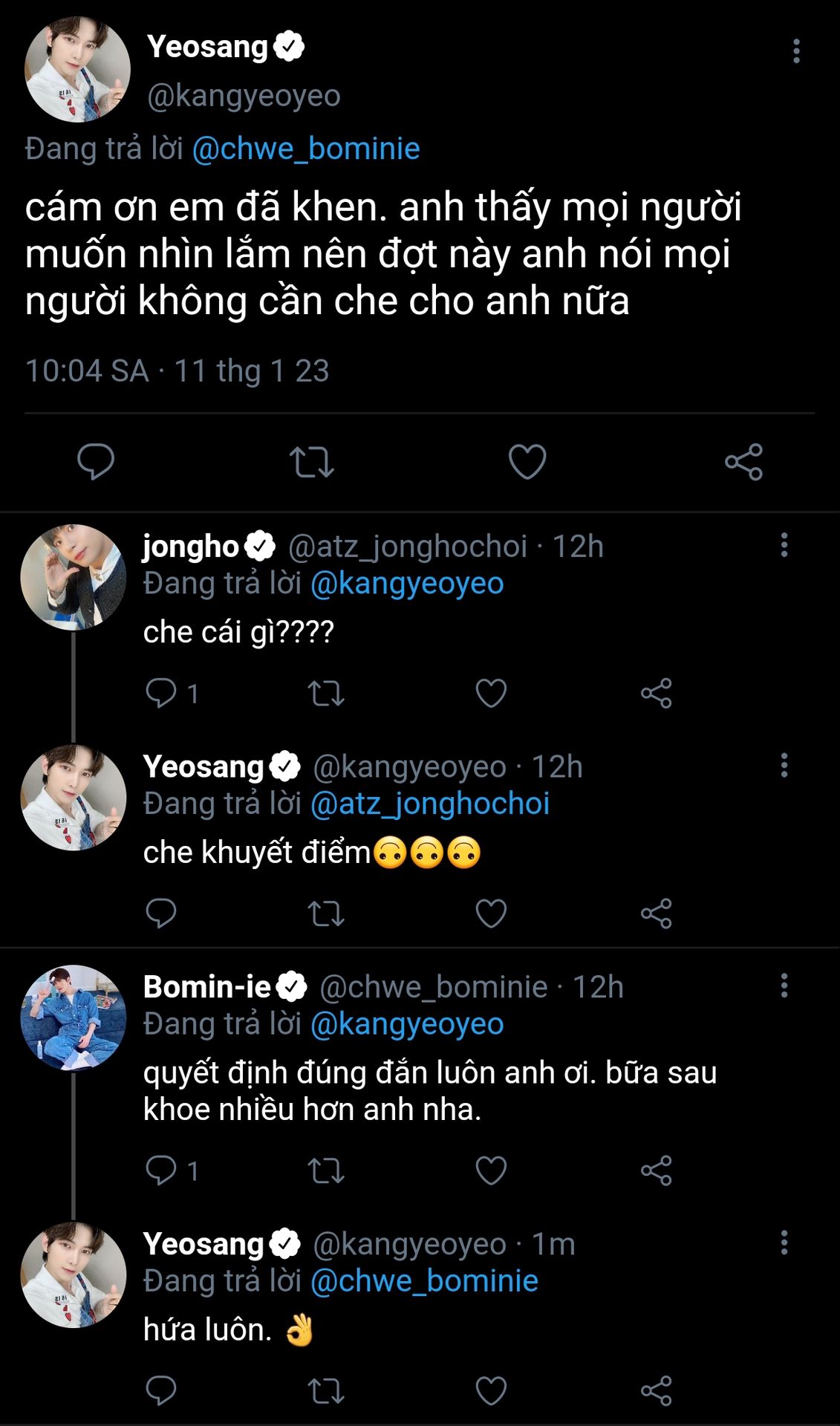Image resolution: width=840 pixels, height=1426 pixels.
Task: Open @chwe_bominie mention in main tweet header
Action: (306, 149)
